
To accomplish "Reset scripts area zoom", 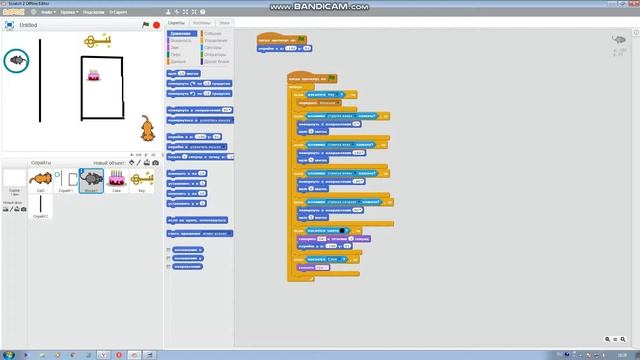I will click(x=615, y=339).
